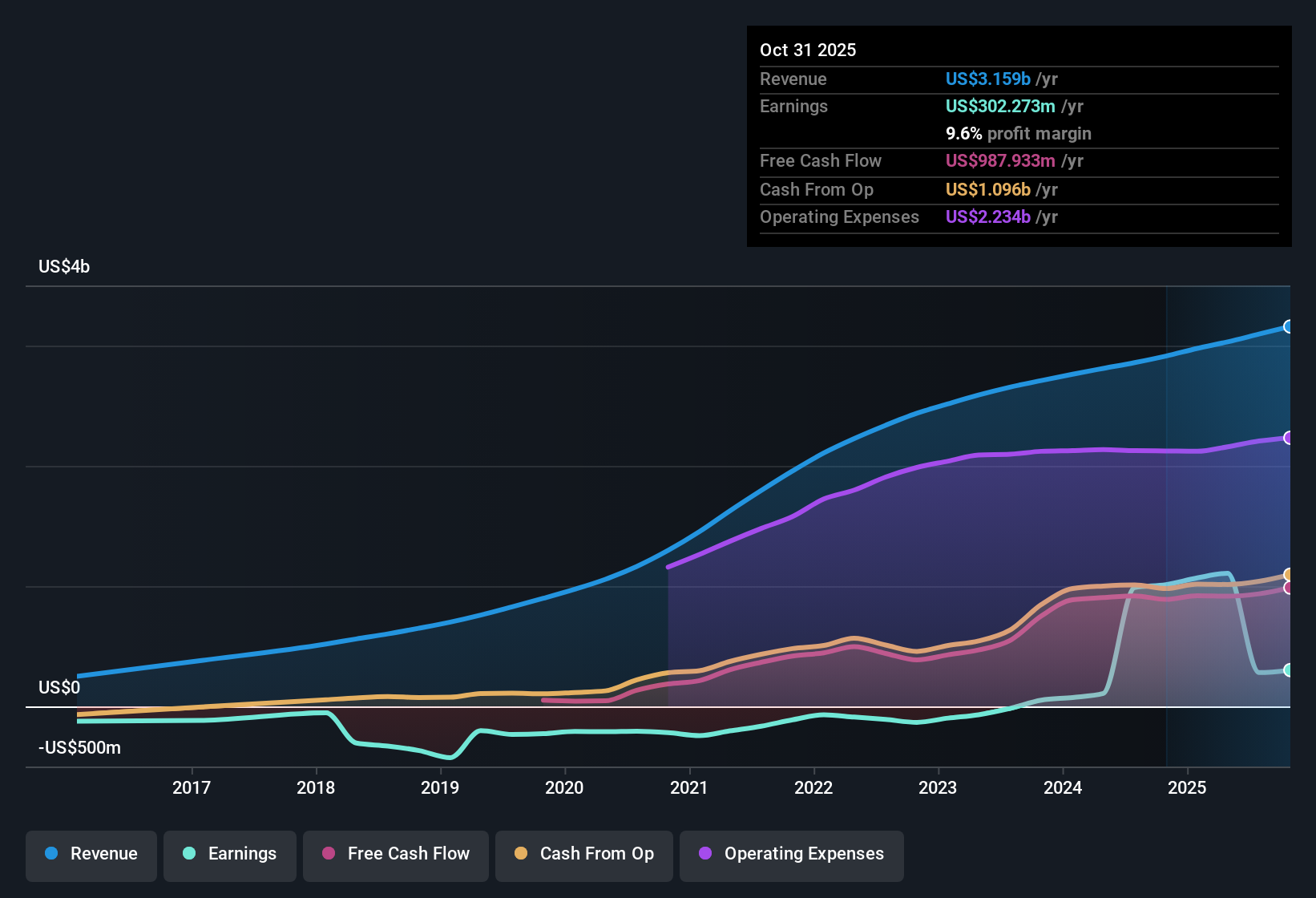Select the teal Earnings legend dot
Image resolution: width=1316 pixels, height=898 pixels.
coord(189,854)
